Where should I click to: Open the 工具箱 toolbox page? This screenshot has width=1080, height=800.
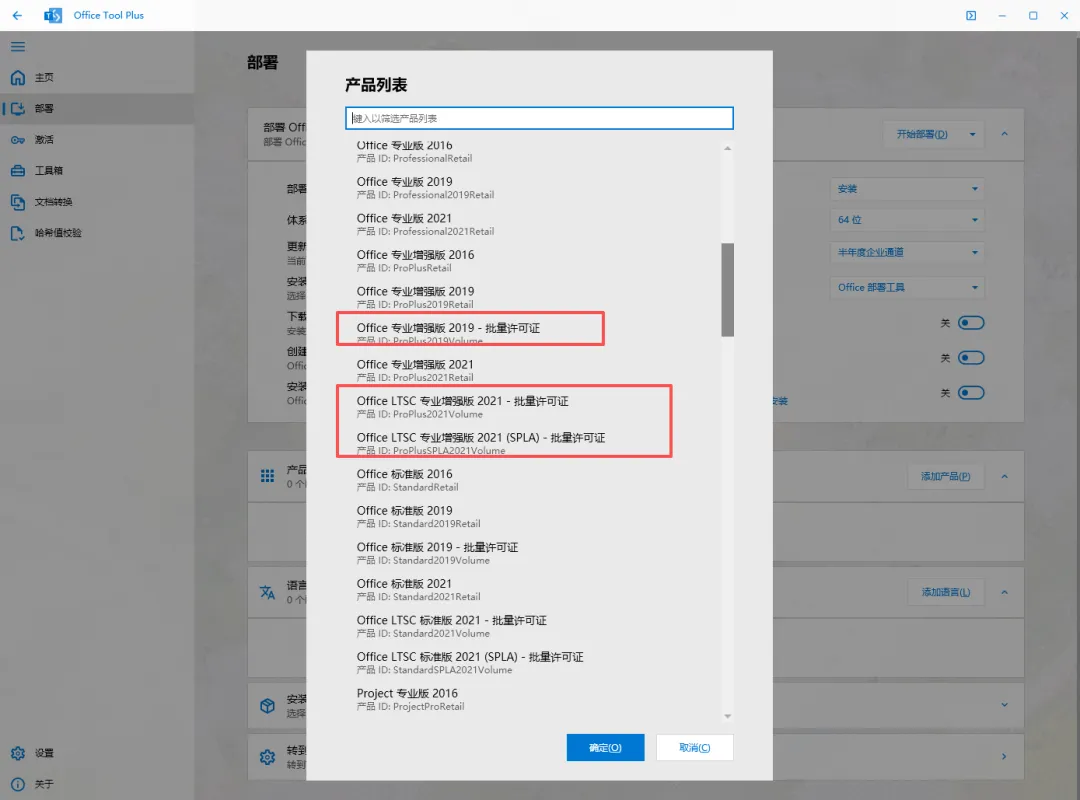tap(97, 171)
